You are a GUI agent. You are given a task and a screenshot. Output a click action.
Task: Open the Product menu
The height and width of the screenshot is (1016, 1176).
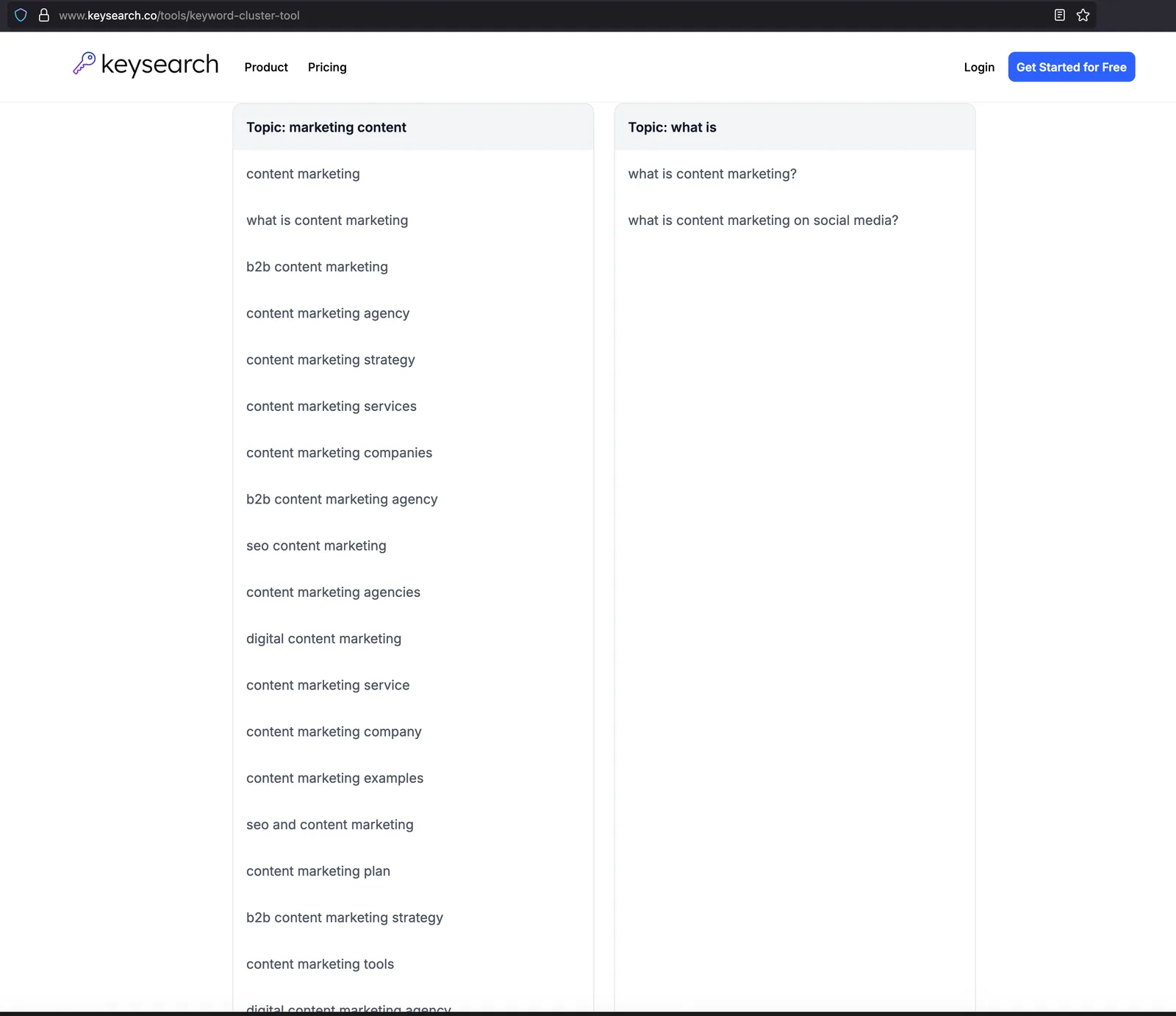point(266,67)
